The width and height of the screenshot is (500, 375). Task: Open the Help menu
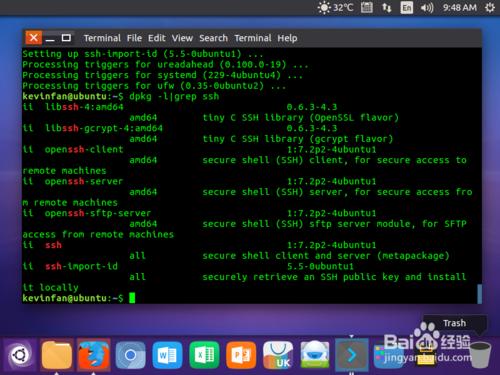coord(287,38)
